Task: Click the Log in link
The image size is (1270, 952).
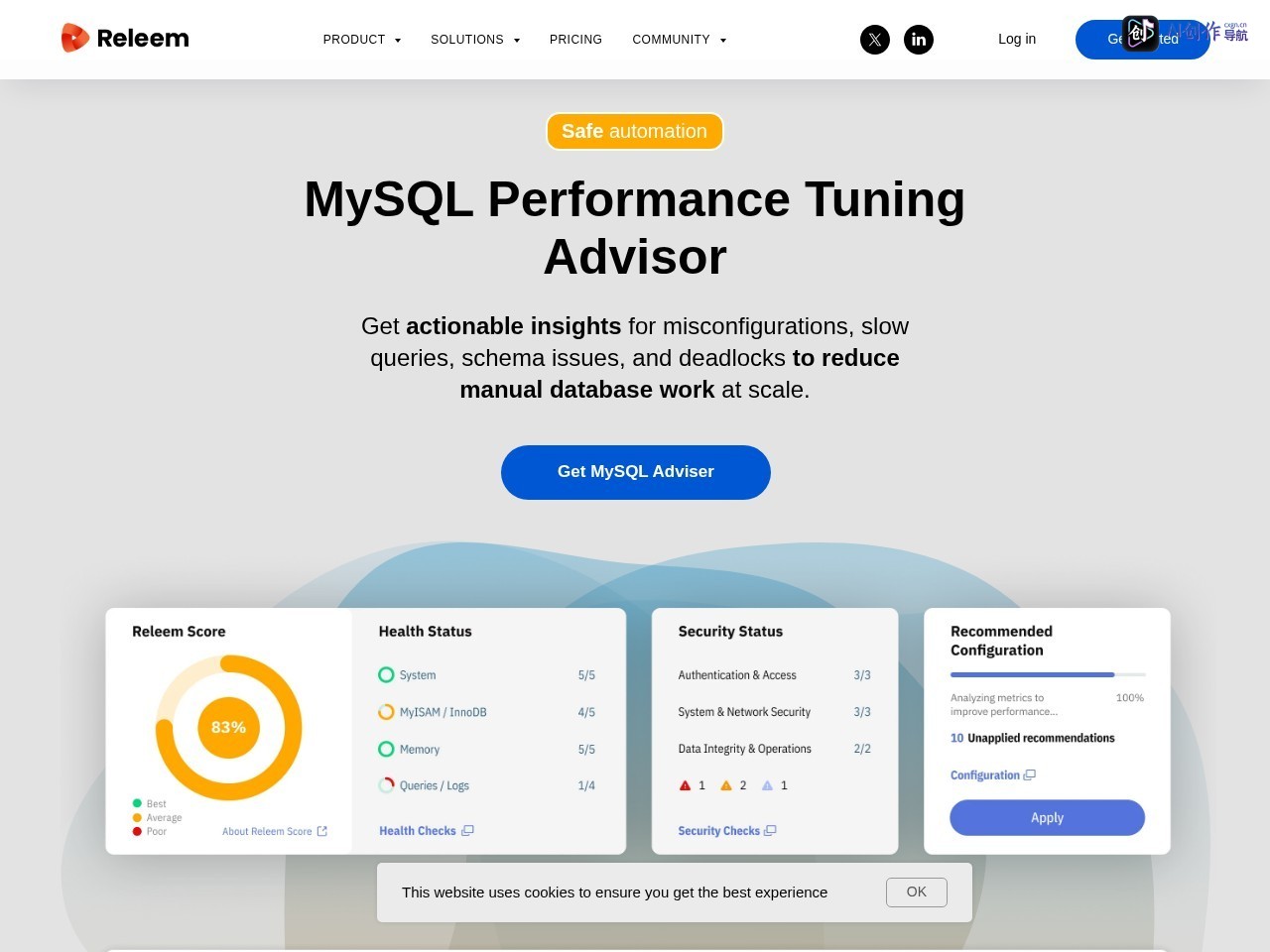Action: click(x=1017, y=39)
